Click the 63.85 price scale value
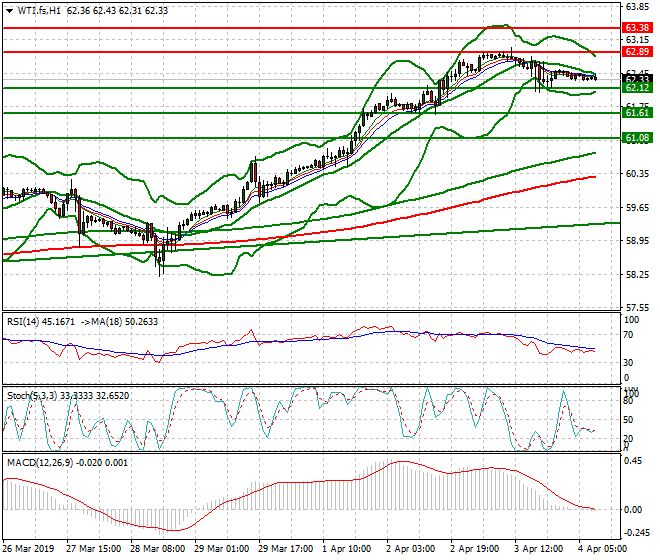The width and height of the screenshot is (660, 560). click(x=637, y=6)
